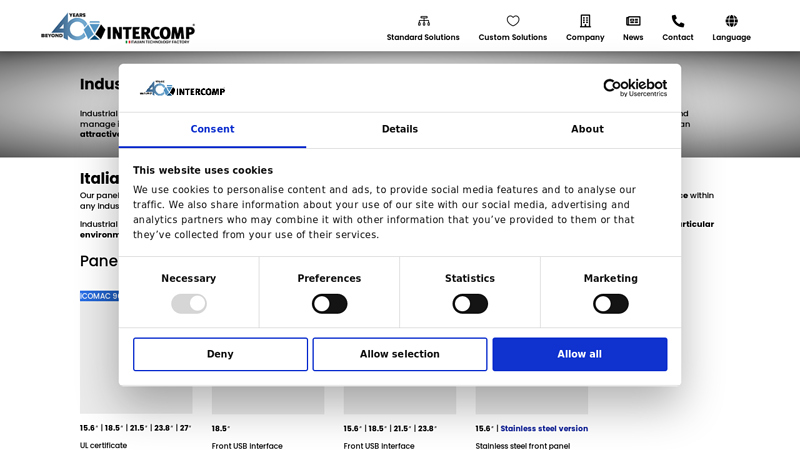This screenshot has width=800, height=450.
Task: Click the Intercomp logo in header
Action: click(x=118, y=28)
